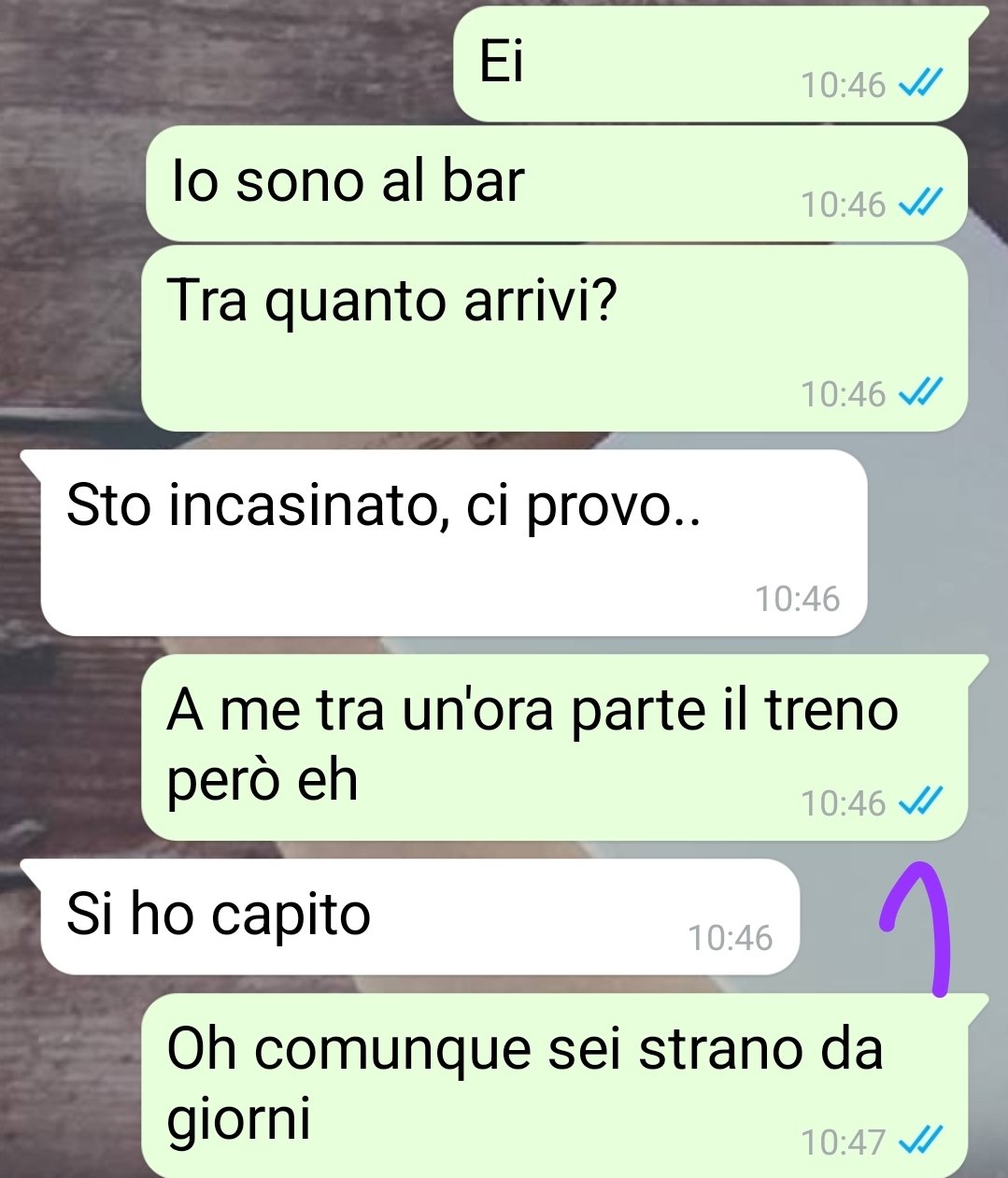This screenshot has height=1178, width=1008.
Task: Select the "Sto incasinato, ci provo.." message
Action: tap(454, 543)
